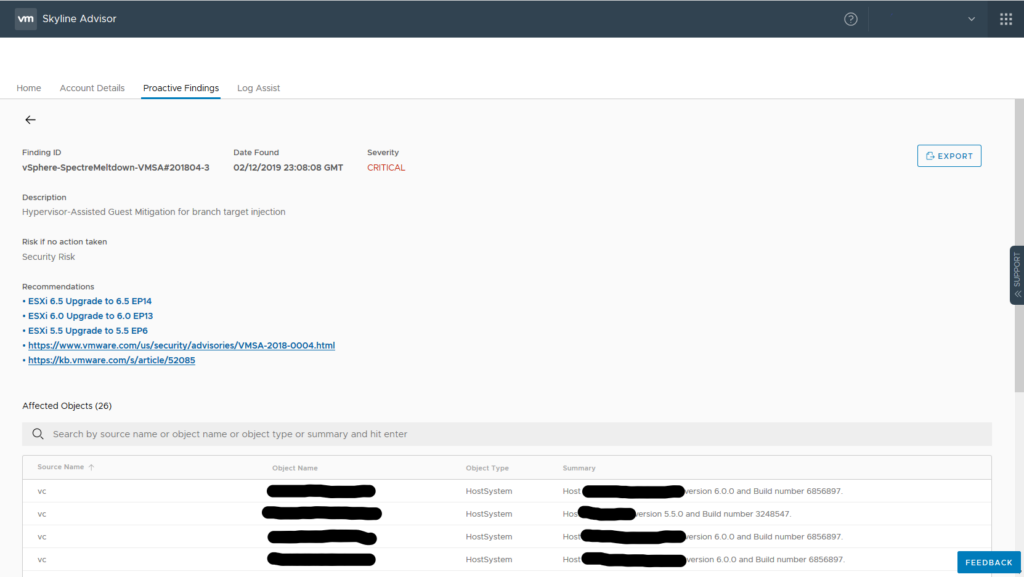Image resolution: width=1024 pixels, height=577 pixels.
Task: Open the Account Details tab
Action: 92,88
